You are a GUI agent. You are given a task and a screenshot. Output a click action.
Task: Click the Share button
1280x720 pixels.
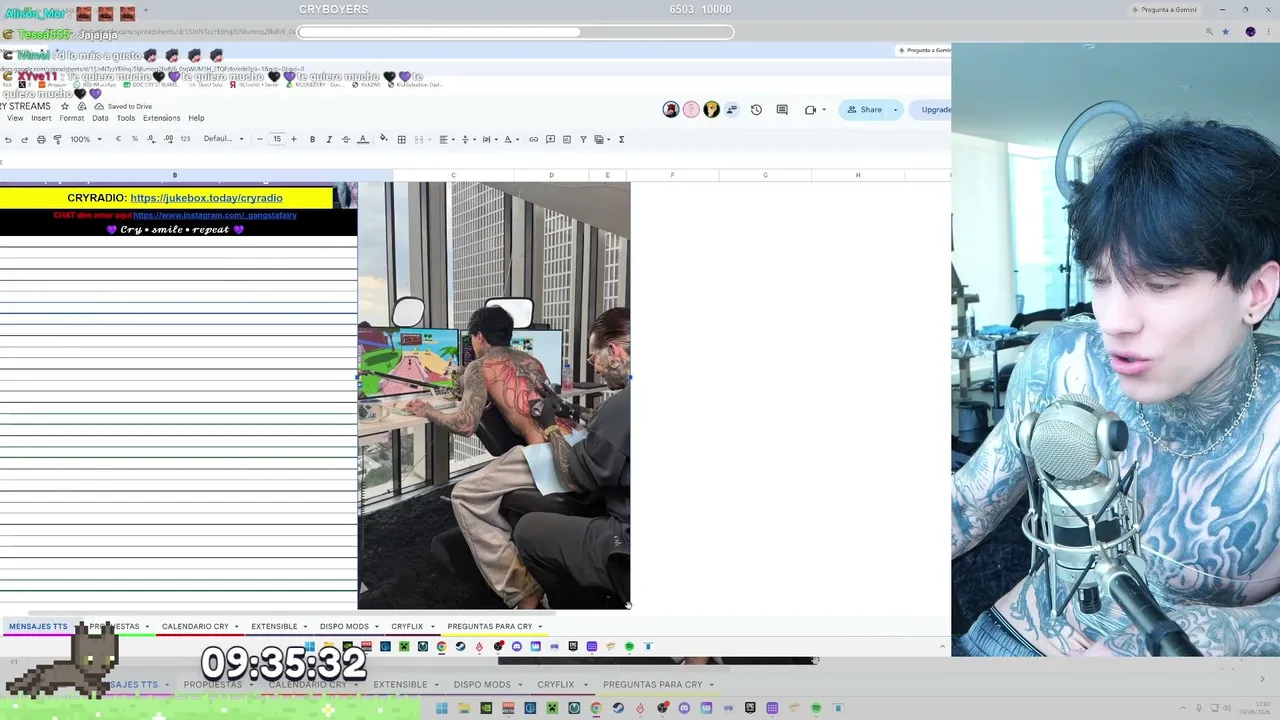point(863,110)
